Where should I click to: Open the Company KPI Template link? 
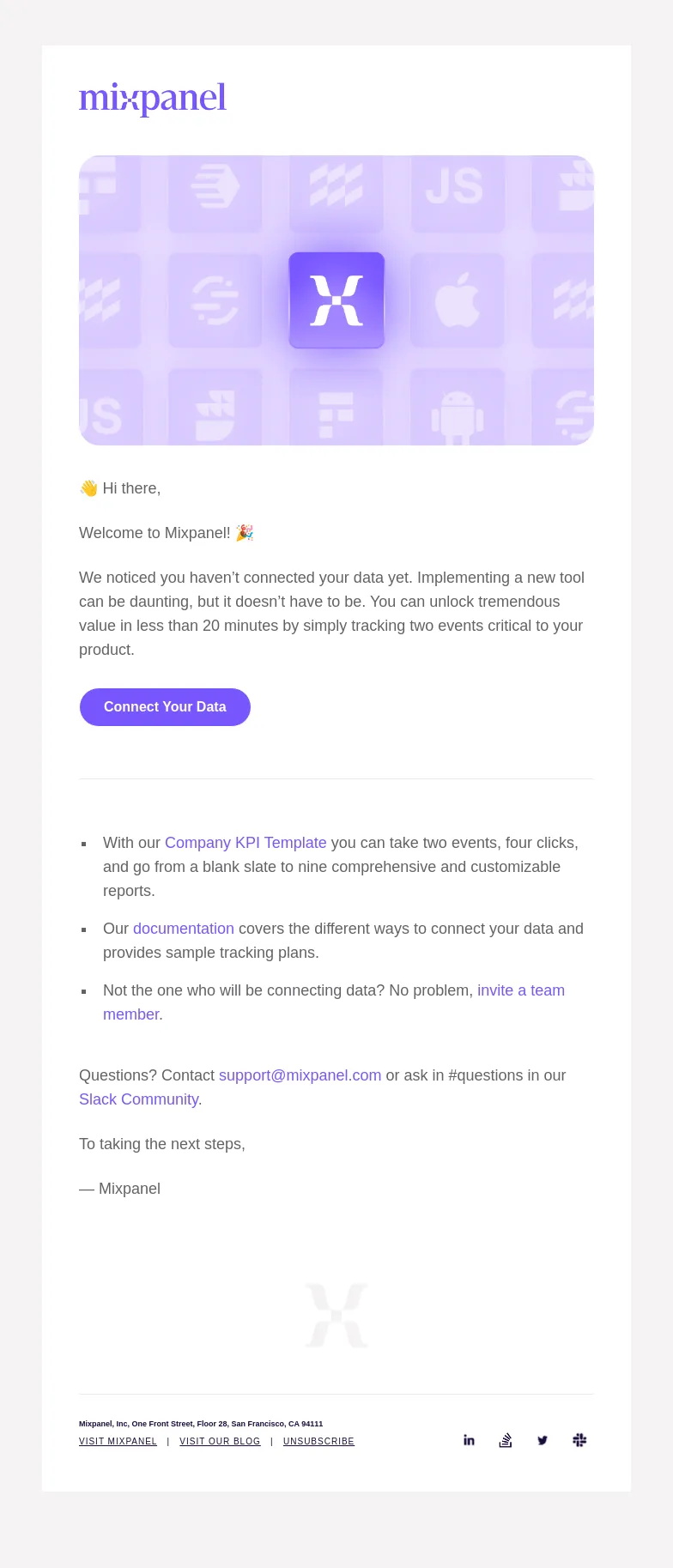click(246, 843)
